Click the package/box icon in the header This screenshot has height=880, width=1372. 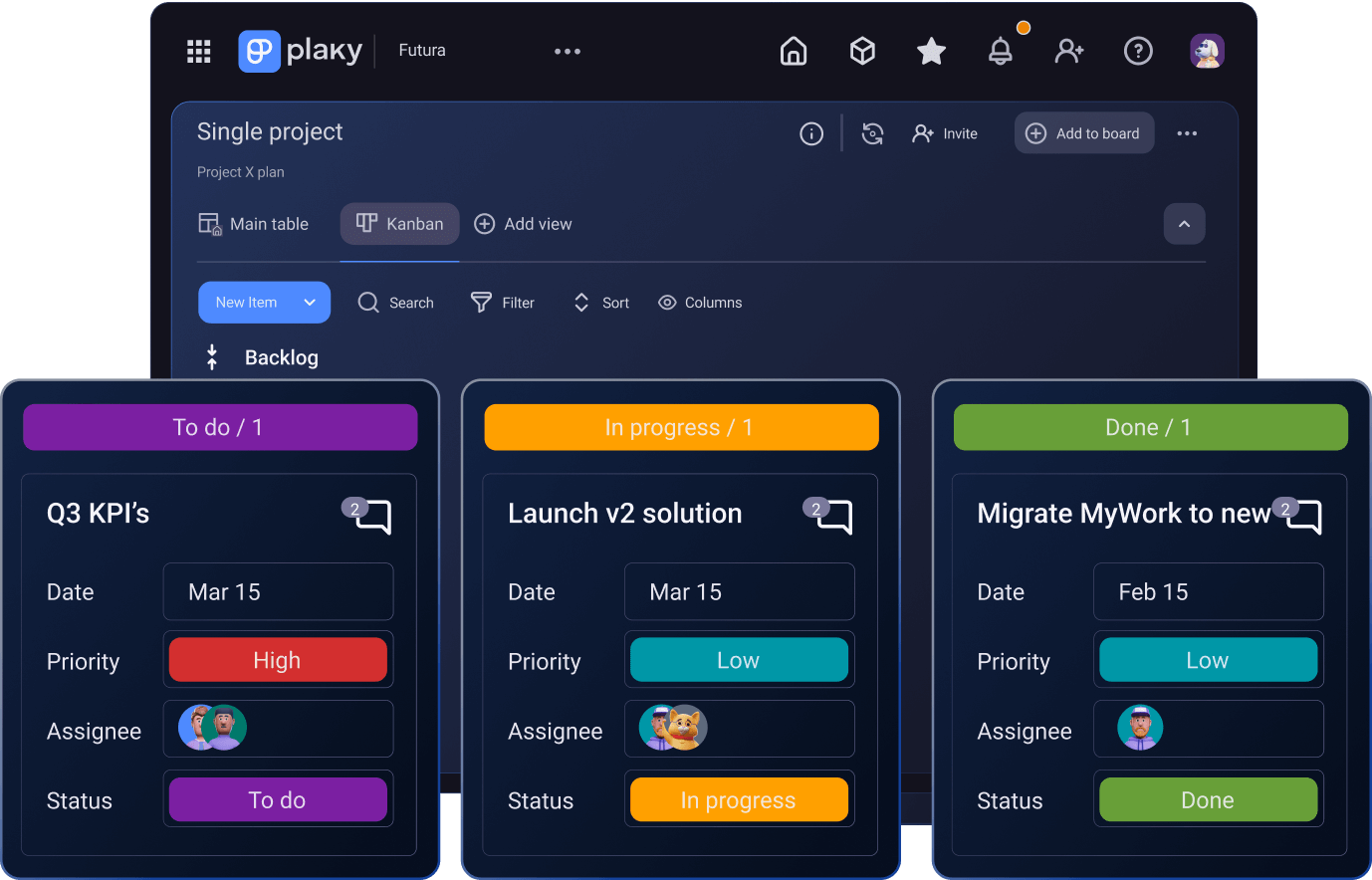click(862, 51)
